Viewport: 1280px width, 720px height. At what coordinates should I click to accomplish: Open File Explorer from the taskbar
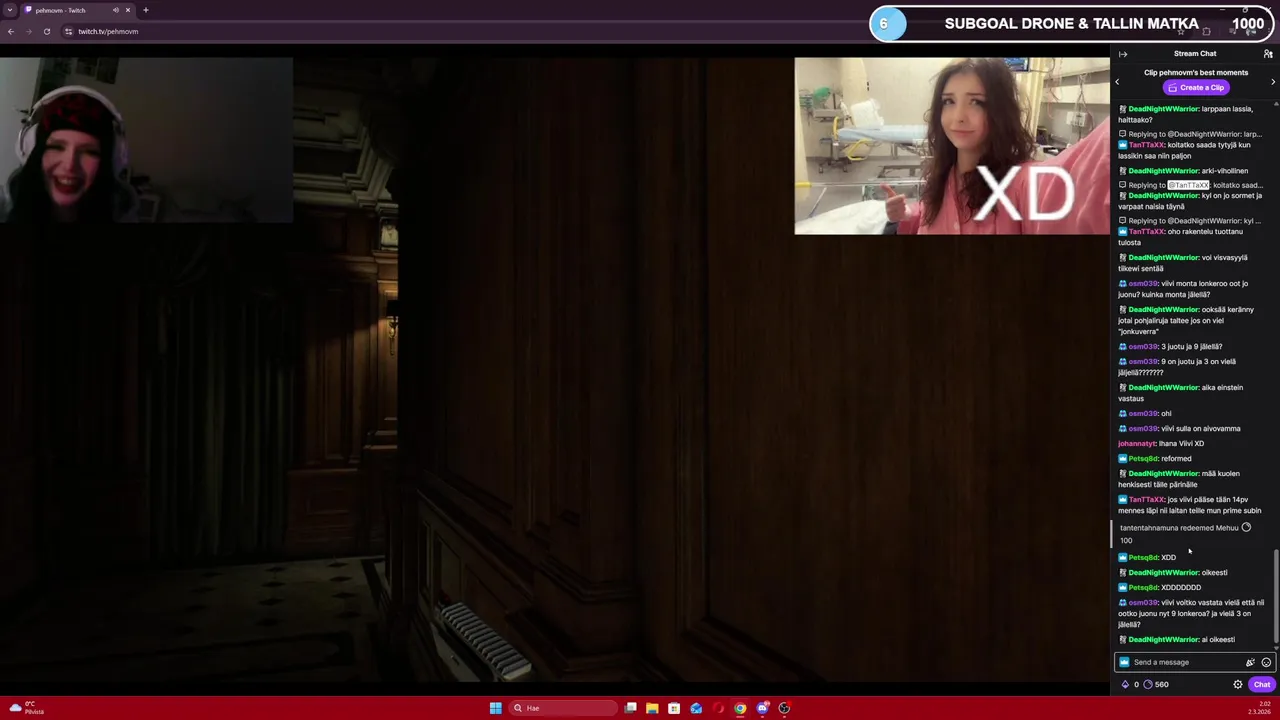point(652,708)
